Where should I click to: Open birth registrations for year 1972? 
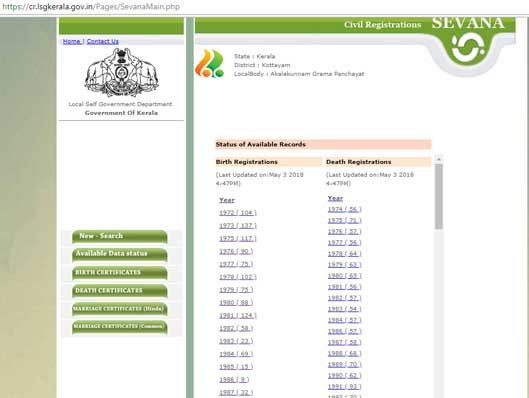pyautogui.click(x=238, y=213)
